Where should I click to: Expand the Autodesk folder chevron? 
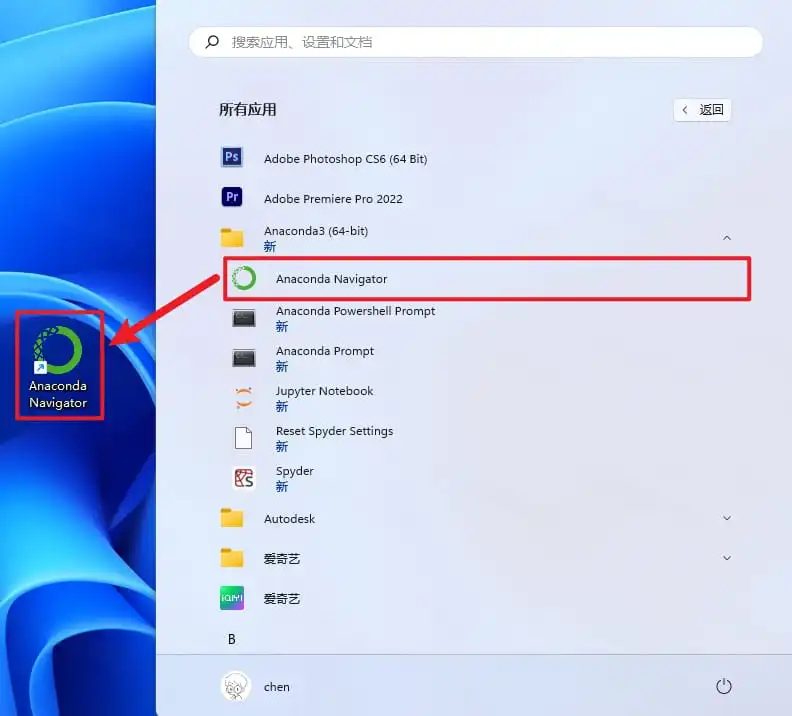pos(727,518)
